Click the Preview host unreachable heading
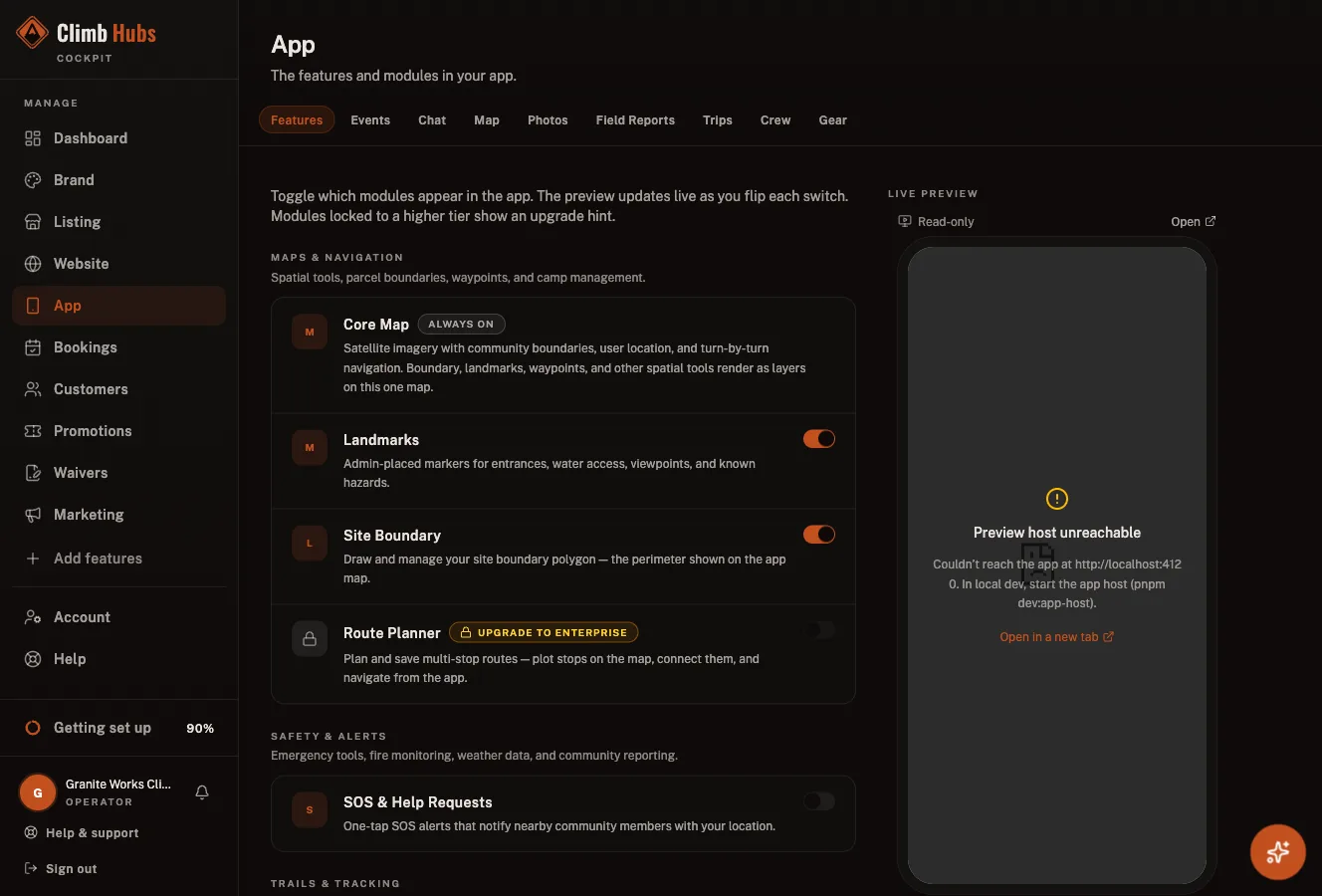Viewport: 1322px width, 896px height. (x=1057, y=533)
